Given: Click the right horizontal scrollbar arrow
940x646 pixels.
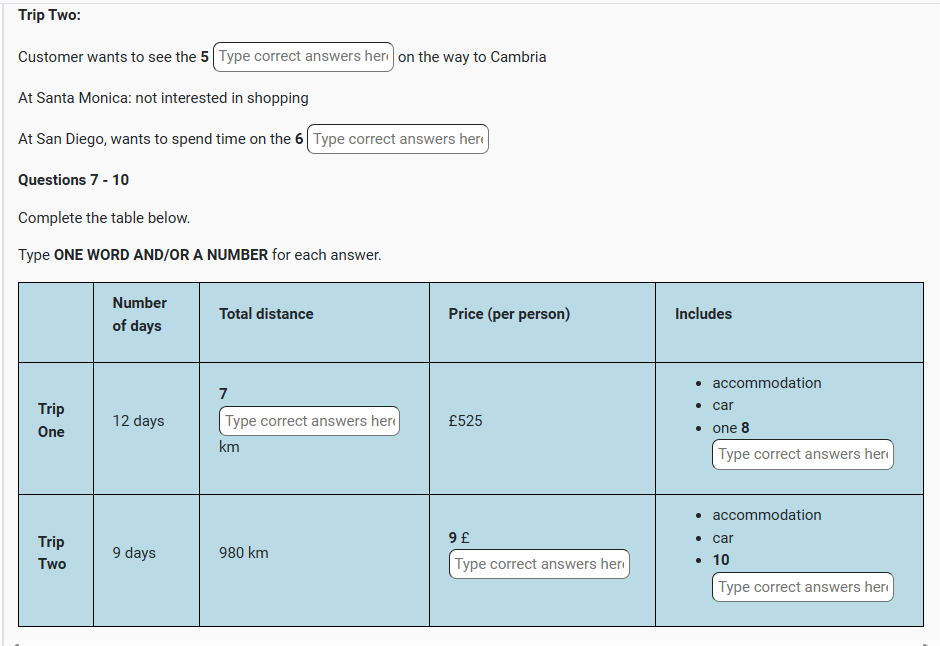Looking at the screenshot, I should (x=926, y=642).
